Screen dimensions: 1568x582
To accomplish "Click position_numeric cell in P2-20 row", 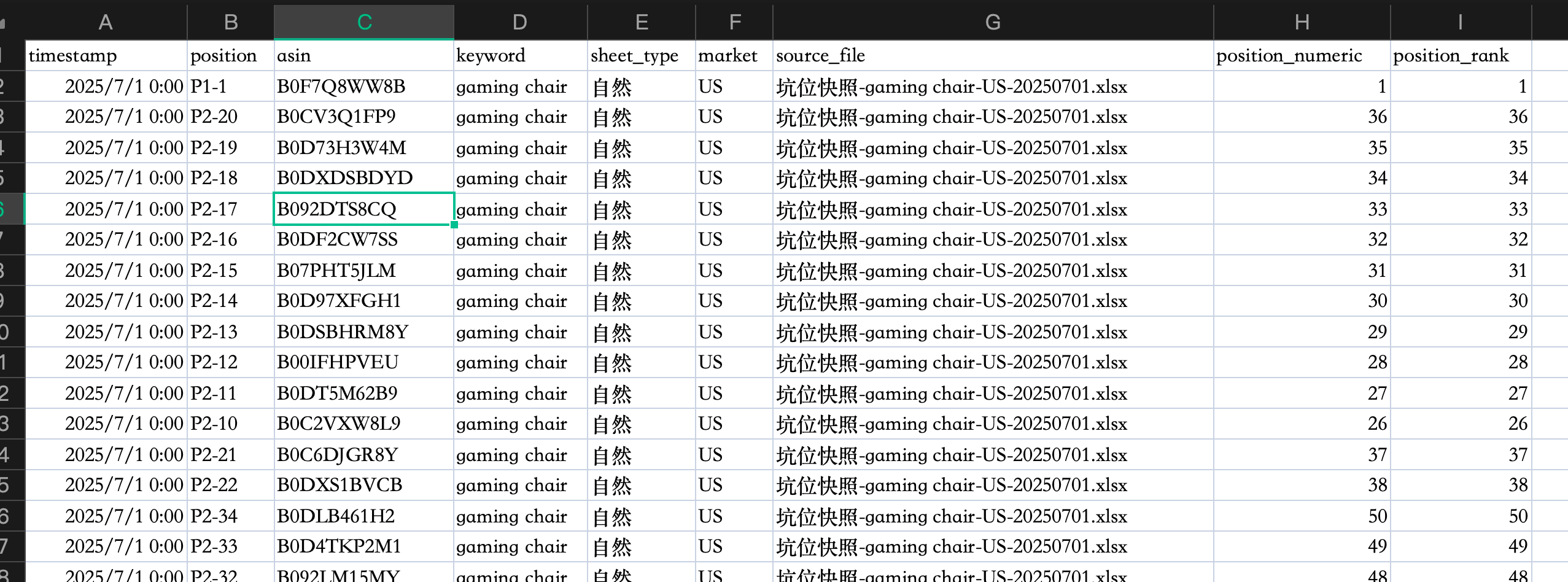I will [1302, 117].
